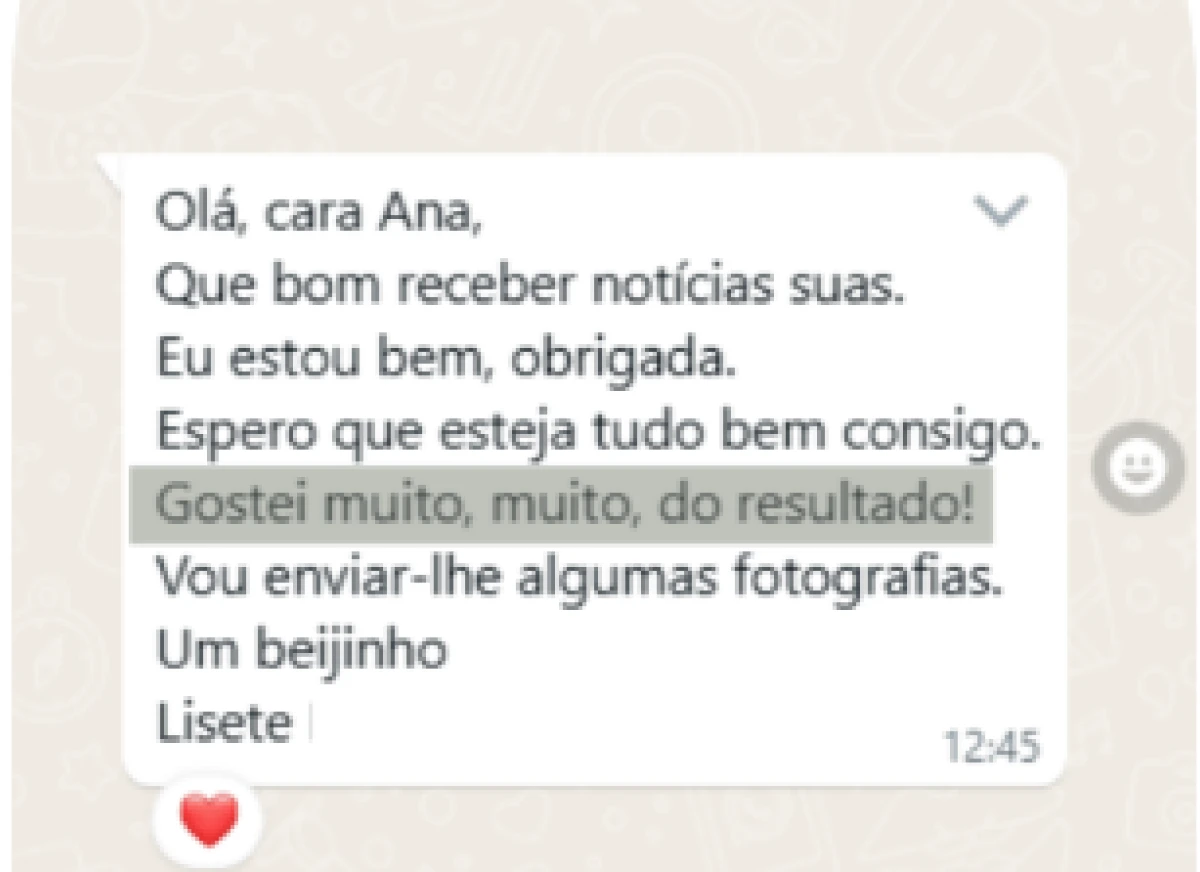The image size is (1200, 872).
Task: Click the line 'Vou enviar-lhe algumas fotografias.'
Action: point(579,581)
